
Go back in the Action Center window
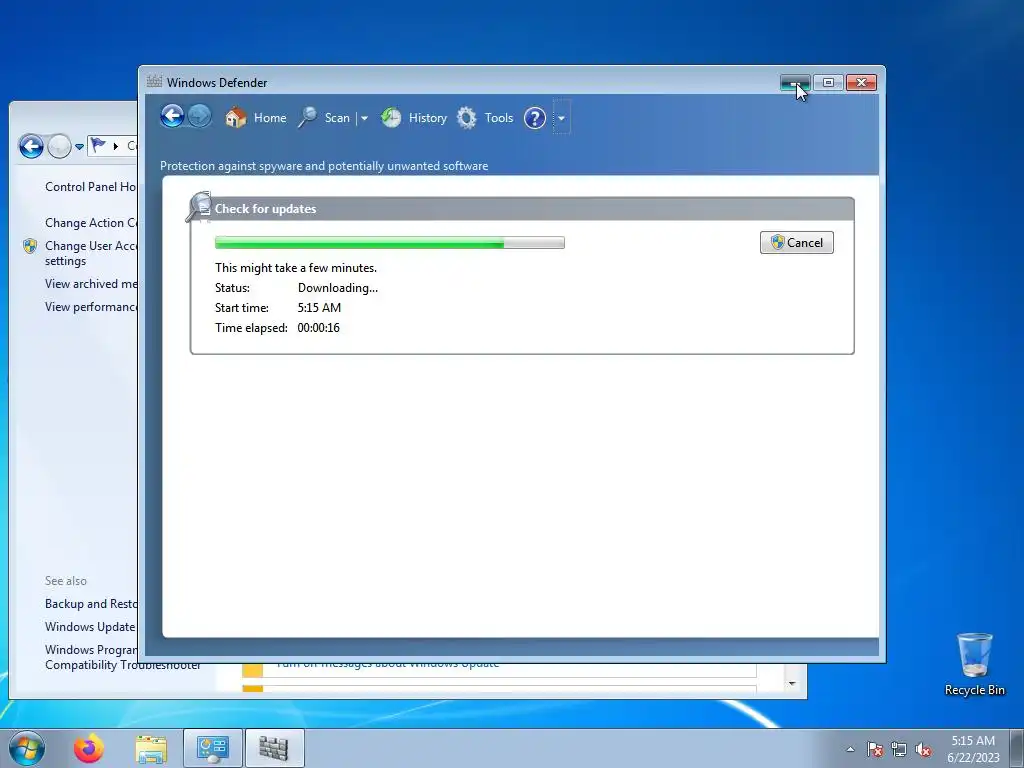point(31,146)
